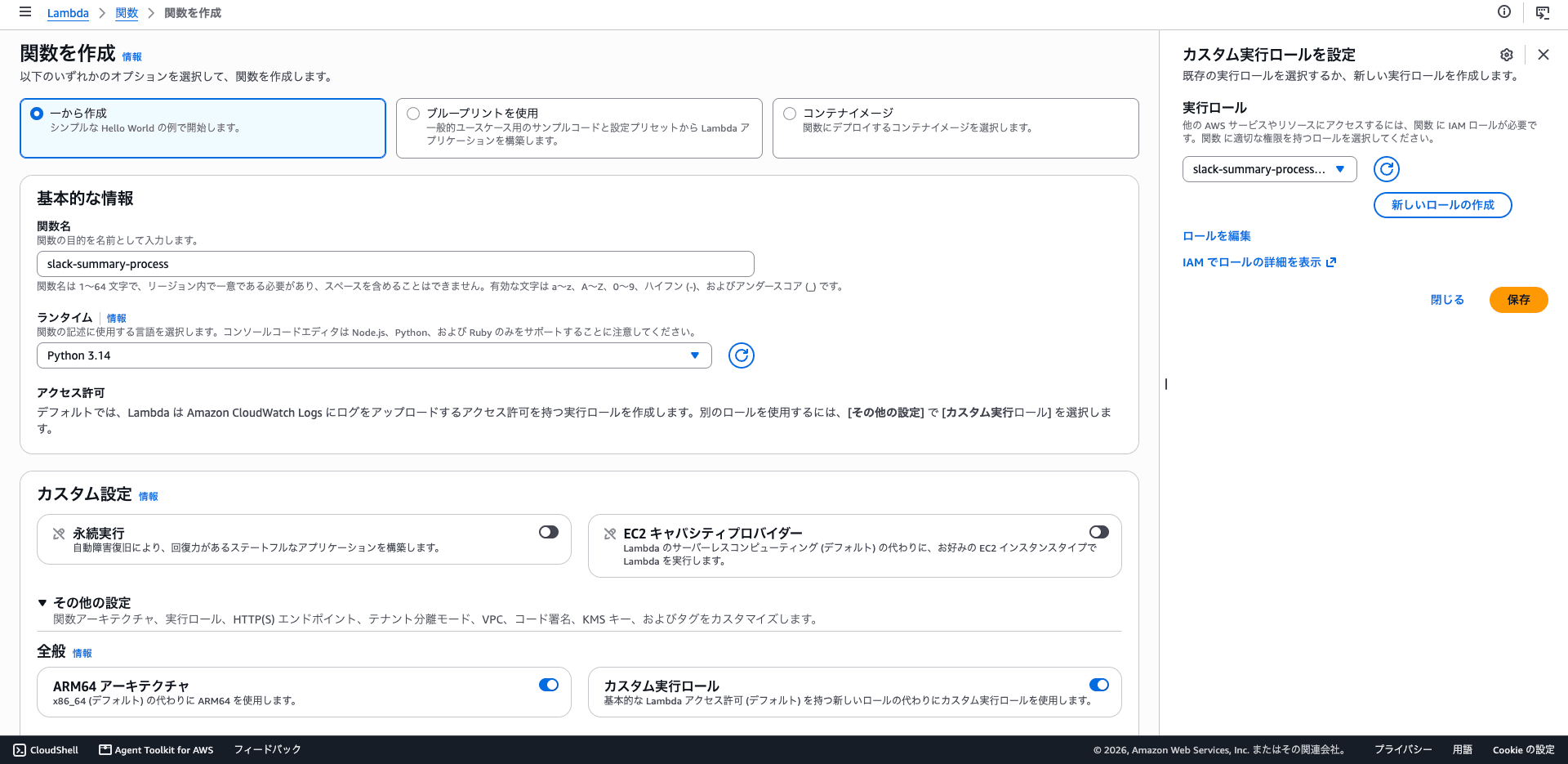Click the 基本的な情報 heading
This screenshot has width=1568, height=764.
coord(85,199)
